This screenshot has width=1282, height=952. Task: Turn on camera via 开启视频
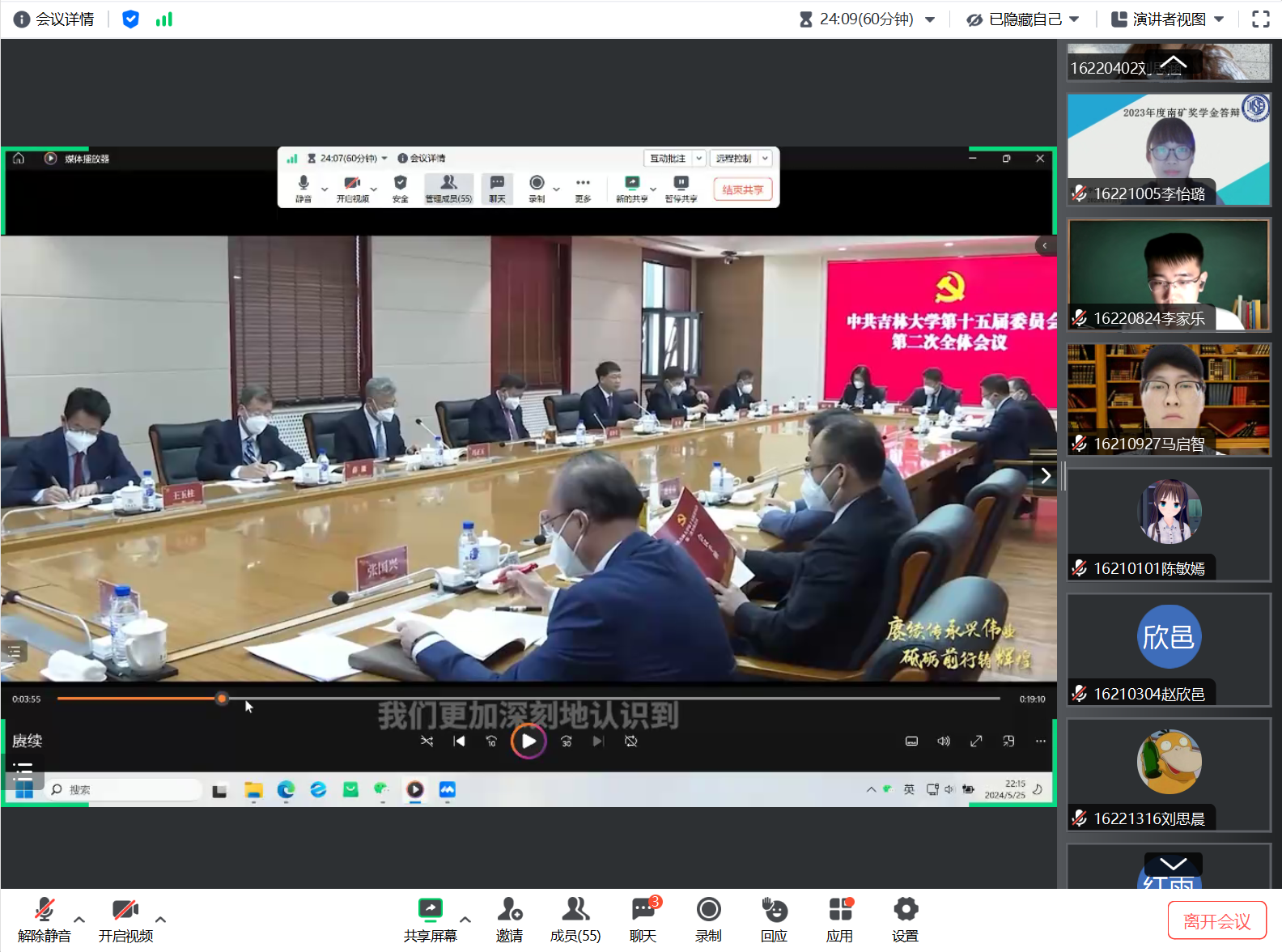(x=125, y=919)
